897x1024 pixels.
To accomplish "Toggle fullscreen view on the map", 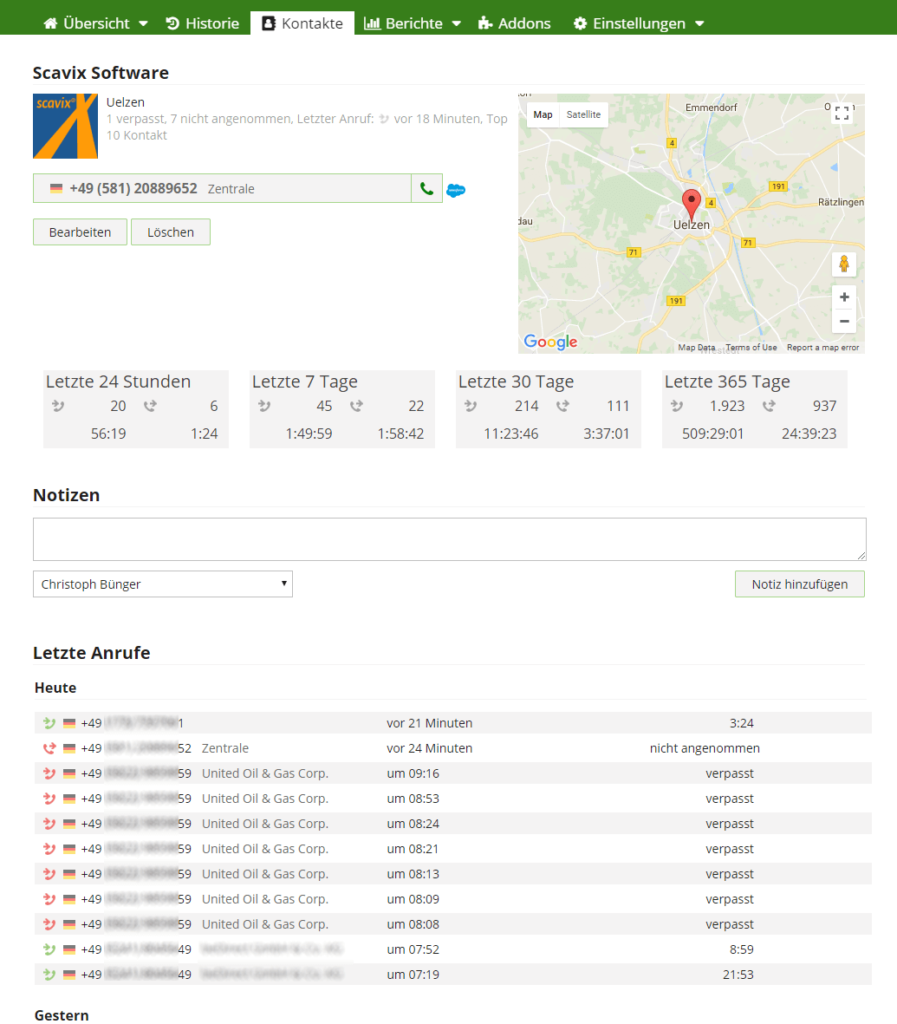I will (x=842, y=114).
